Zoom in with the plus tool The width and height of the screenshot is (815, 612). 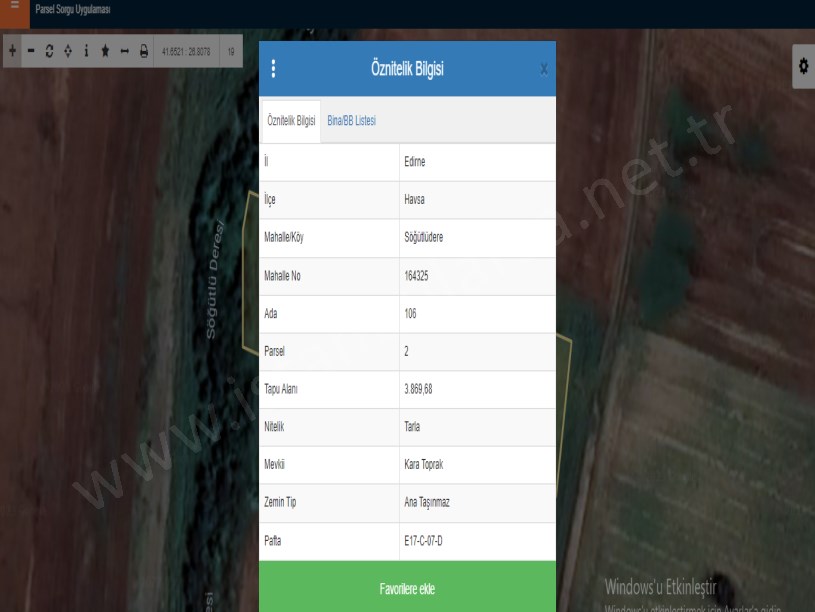(x=12, y=51)
